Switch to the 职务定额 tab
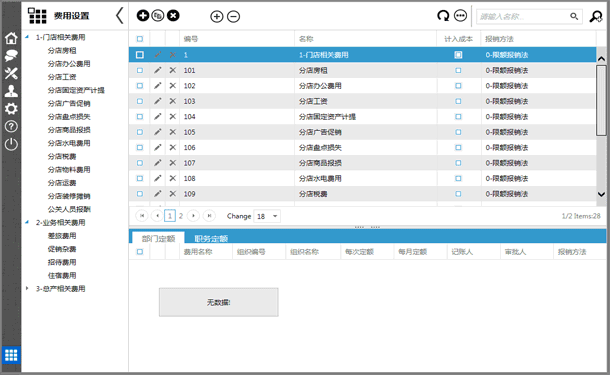The width and height of the screenshot is (610, 375). (211, 238)
